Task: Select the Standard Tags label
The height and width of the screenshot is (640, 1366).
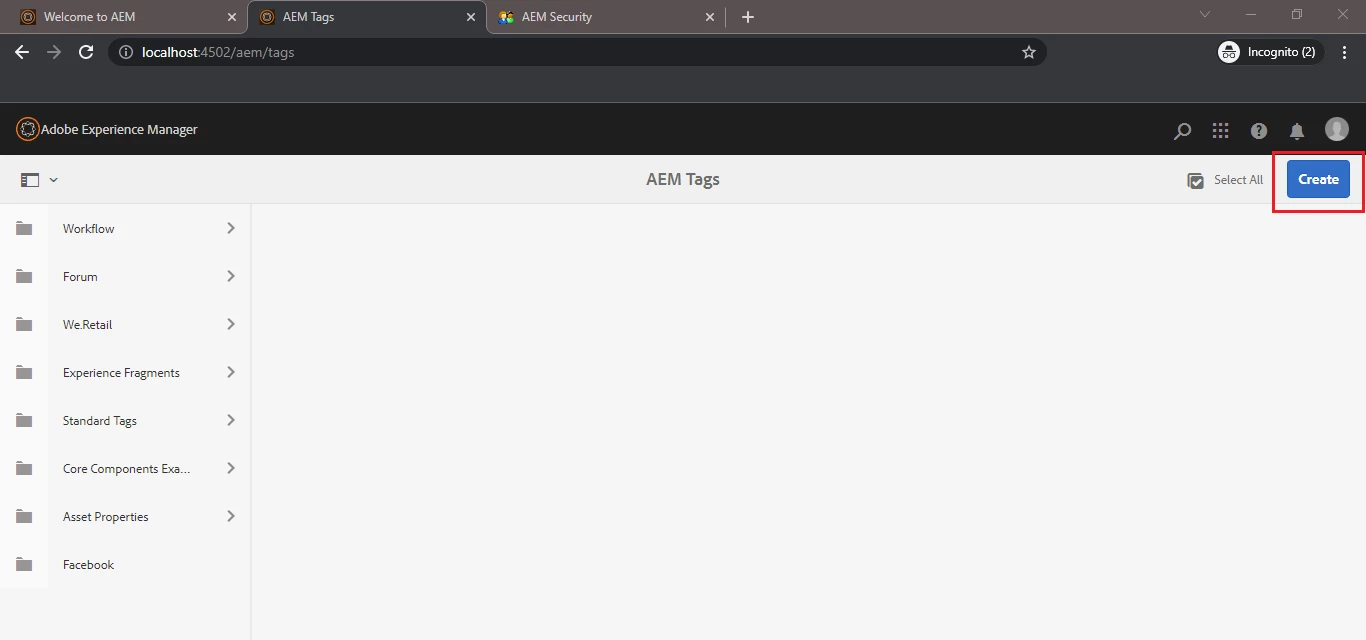Action: pos(100,420)
